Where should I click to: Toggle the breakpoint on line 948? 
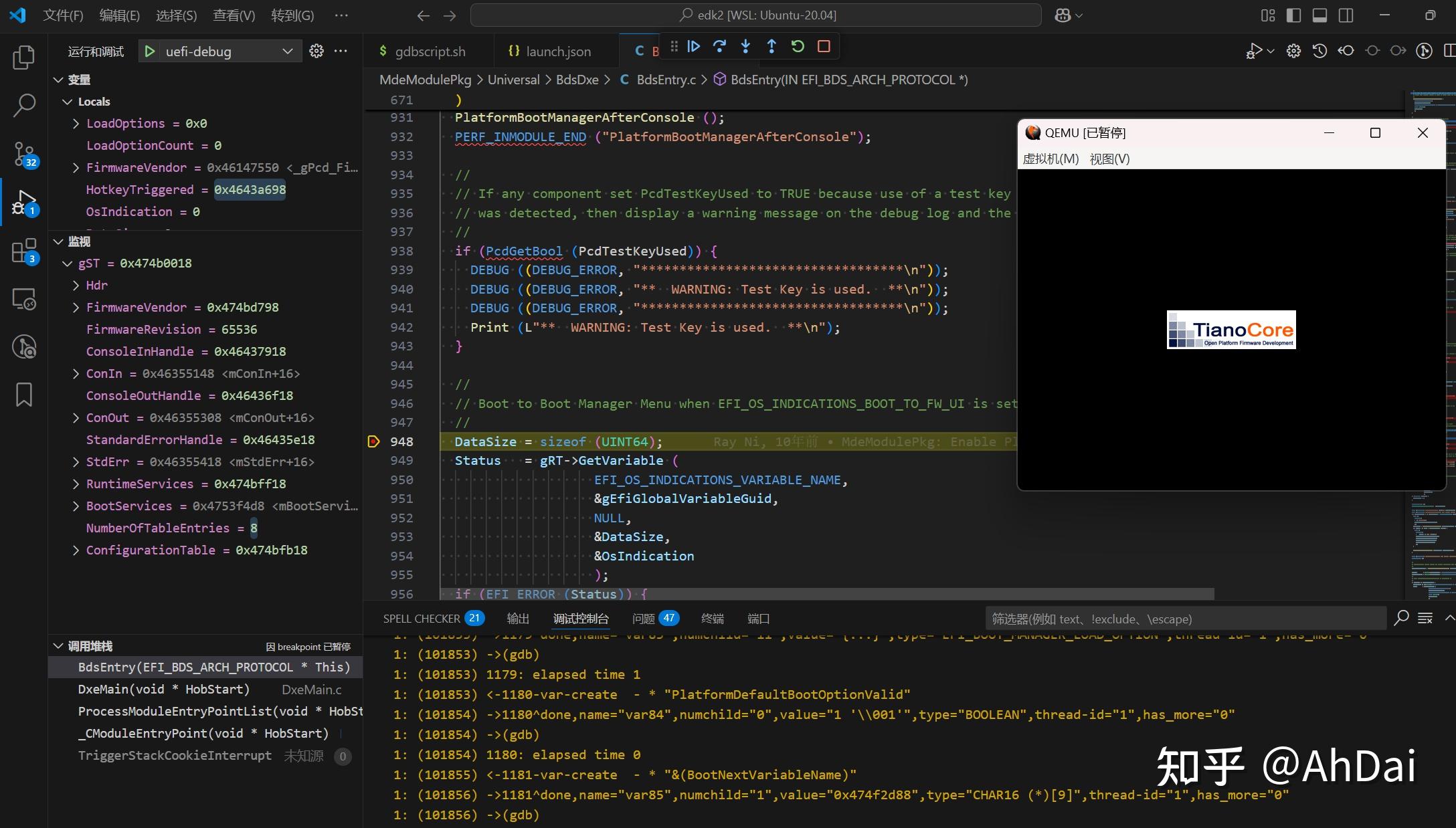(373, 441)
